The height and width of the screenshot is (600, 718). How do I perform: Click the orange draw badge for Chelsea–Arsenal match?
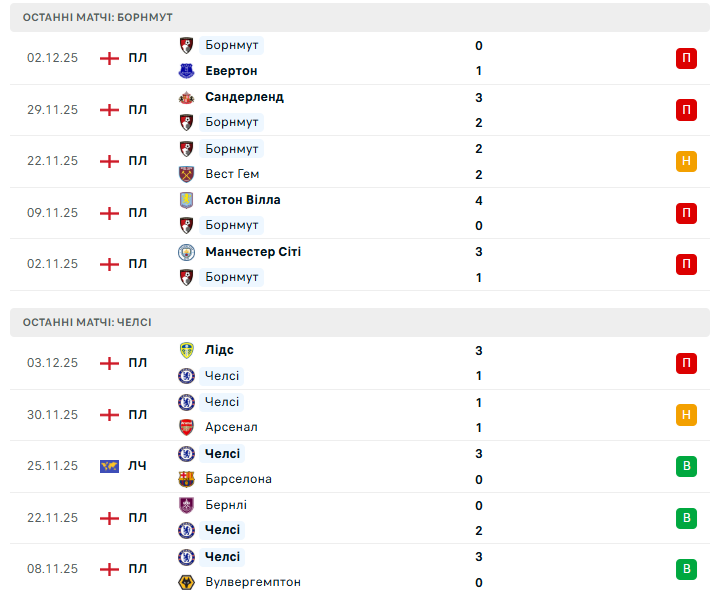pos(686,414)
